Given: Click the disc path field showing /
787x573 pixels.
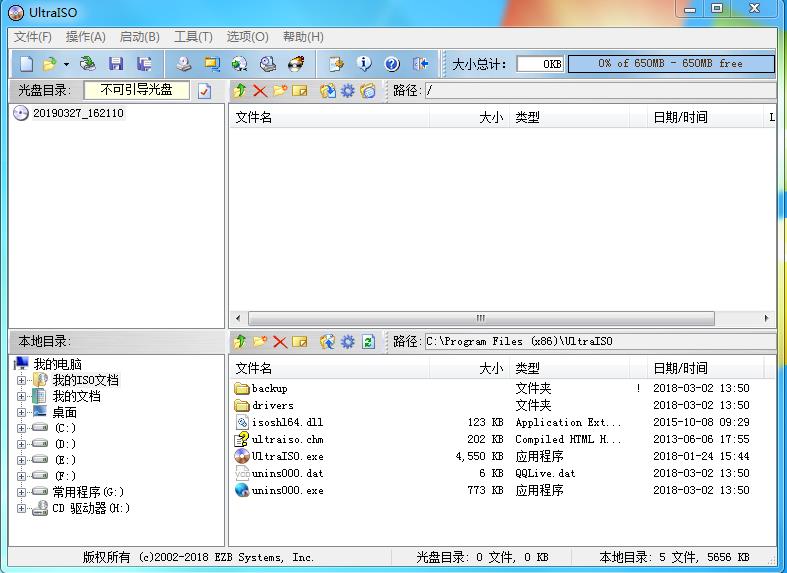Looking at the screenshot, I should (x=600, y=91).
